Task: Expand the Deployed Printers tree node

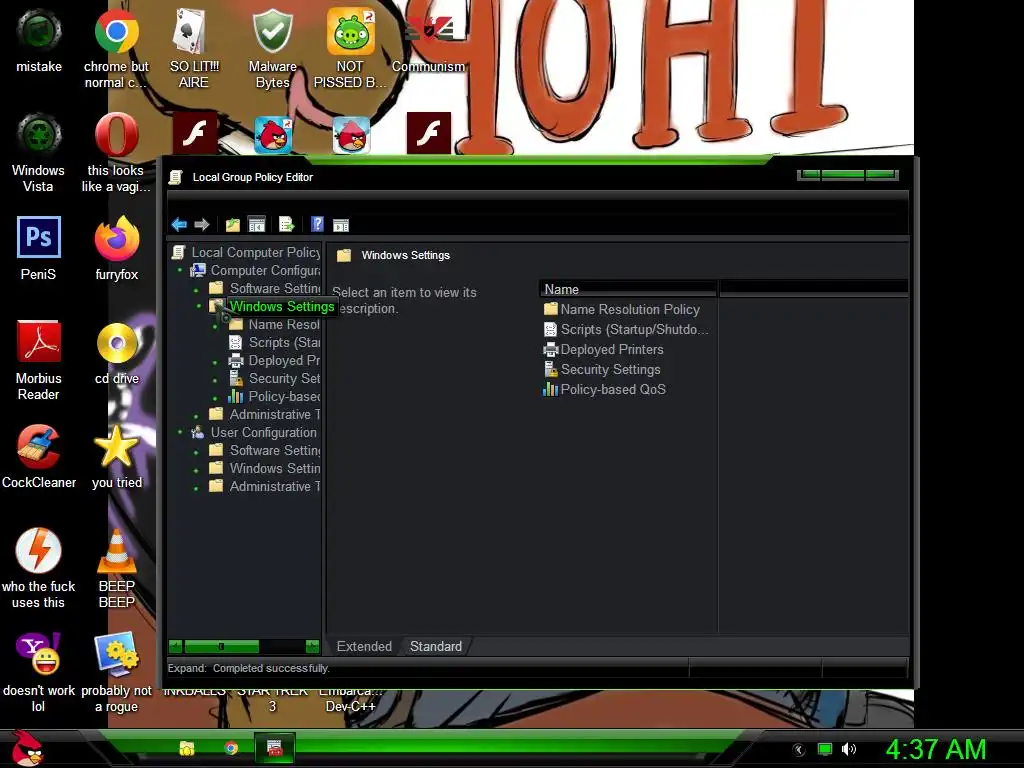Action: [x=215, y=360]
